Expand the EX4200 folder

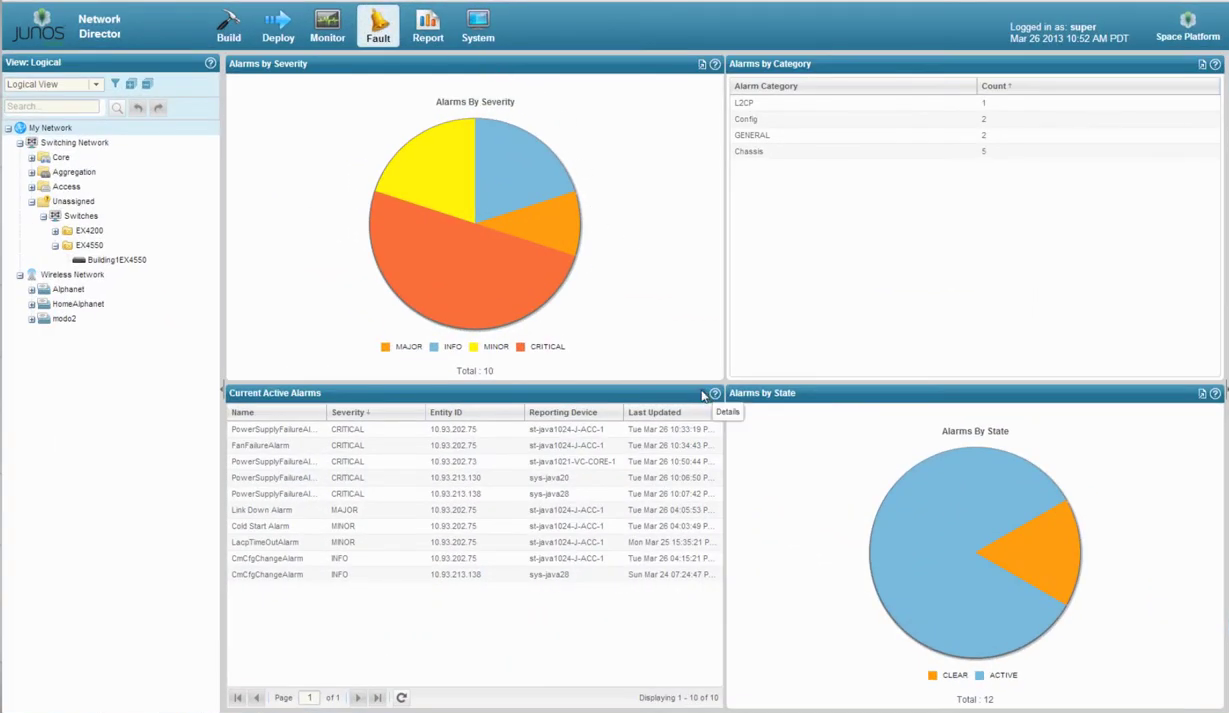(x=56, y=231)
